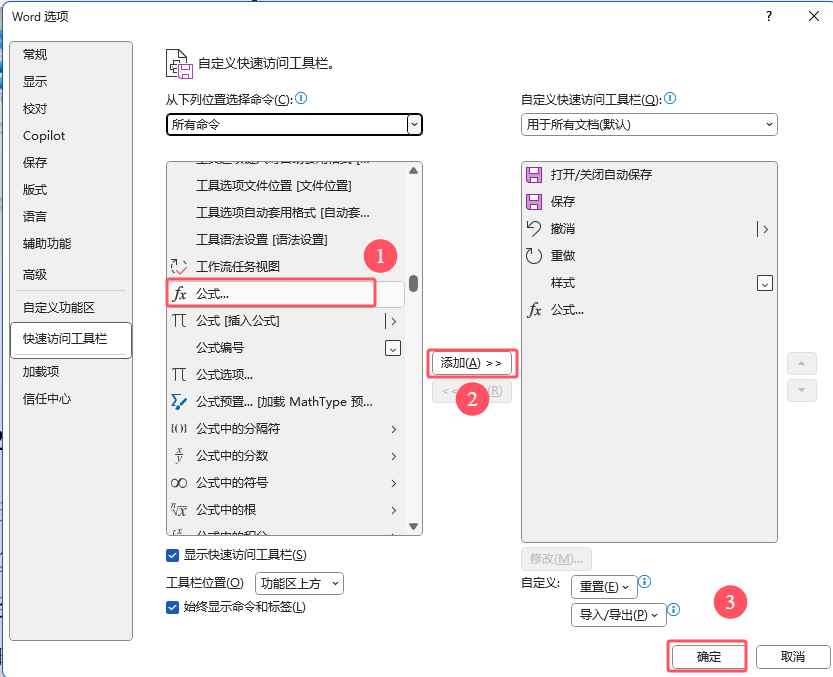Click the move down arrow button
The height and width of the screenshot is (677, 833).
802,391
